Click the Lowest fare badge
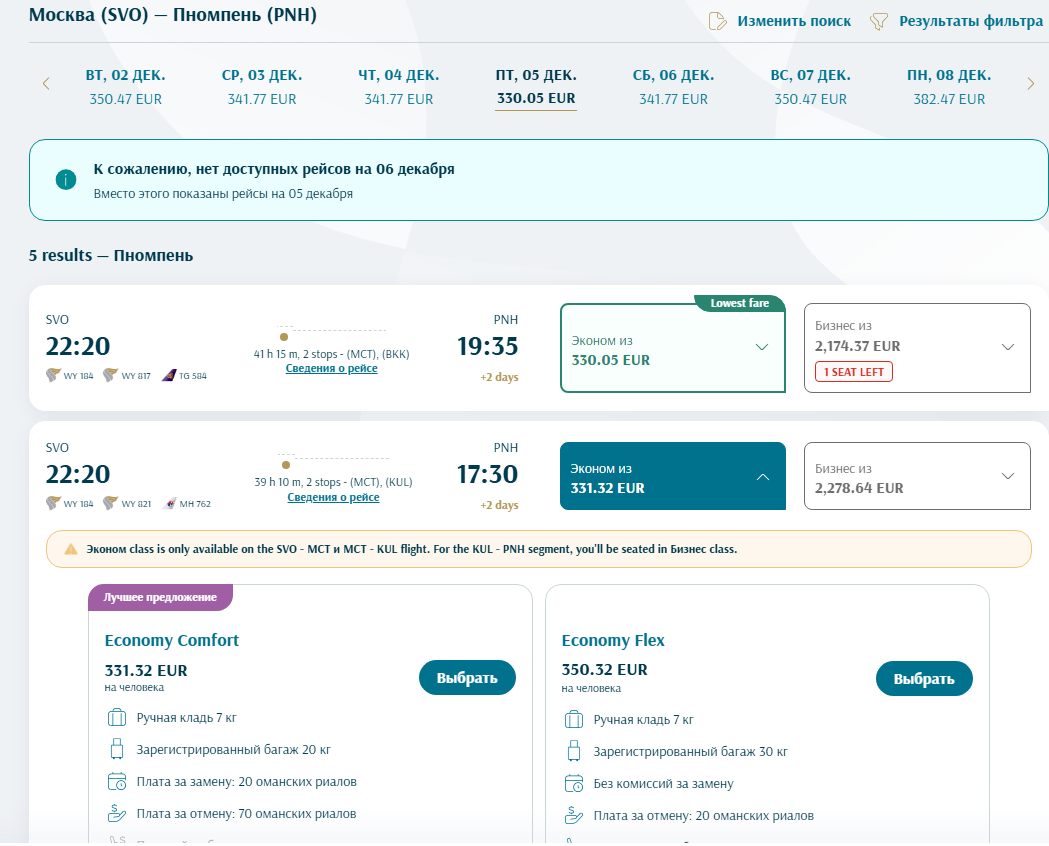1049x846 pixels. [739, 303]
